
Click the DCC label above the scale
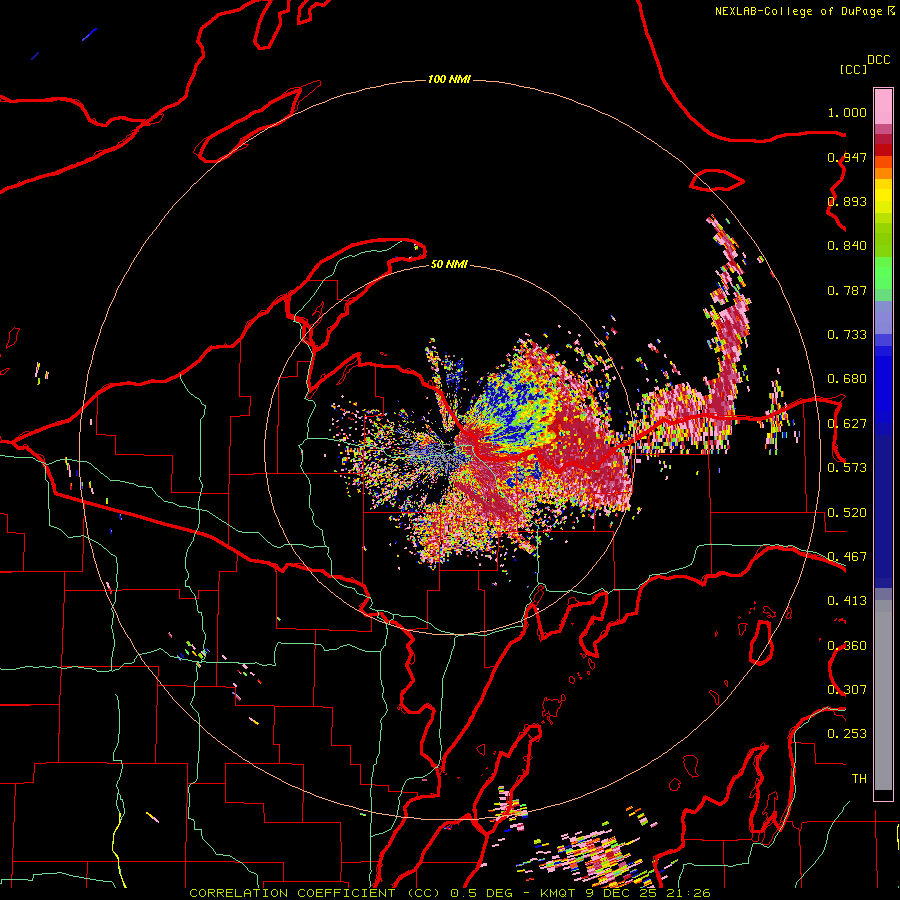coord(878,60)
